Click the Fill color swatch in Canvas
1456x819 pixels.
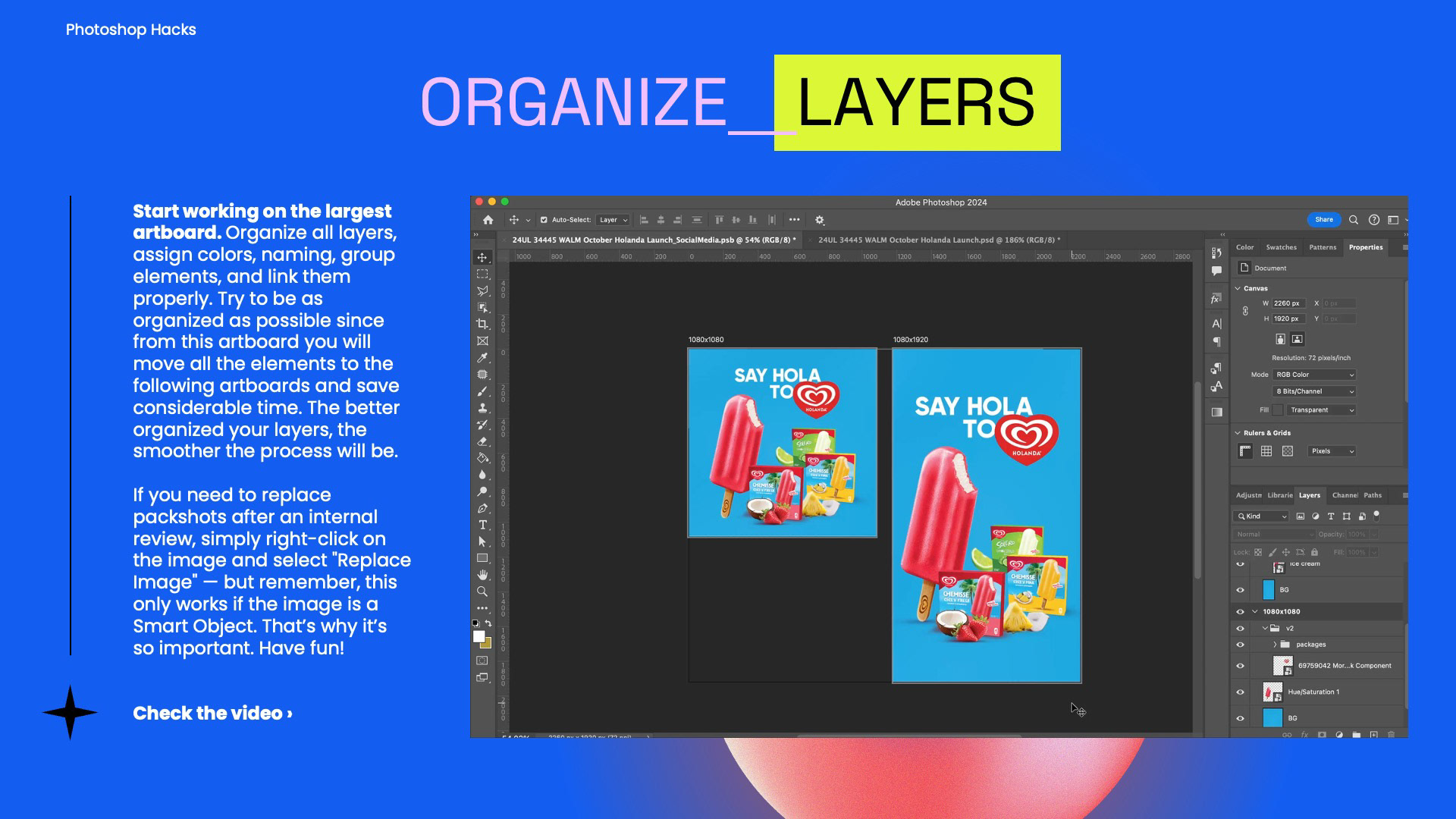(1278, 410)
